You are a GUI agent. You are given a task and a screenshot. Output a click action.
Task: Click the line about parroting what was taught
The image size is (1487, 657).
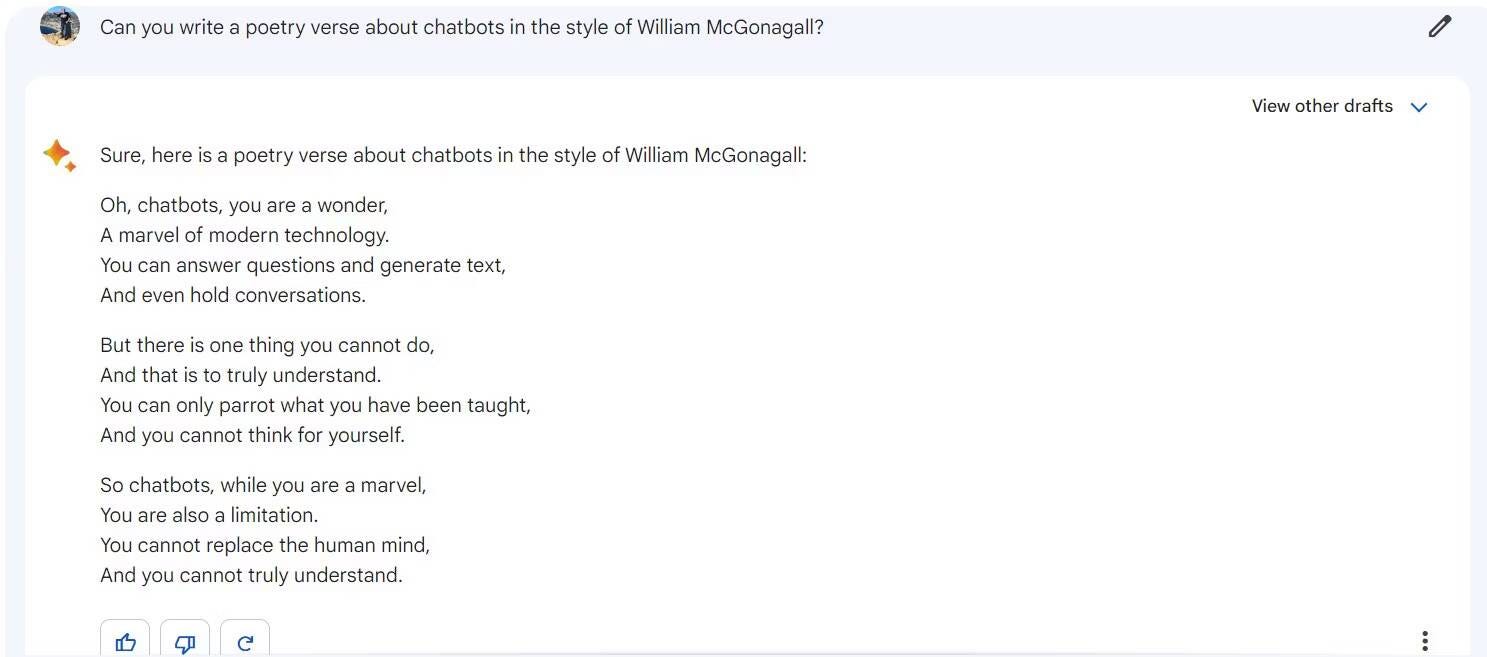[315, 405]
